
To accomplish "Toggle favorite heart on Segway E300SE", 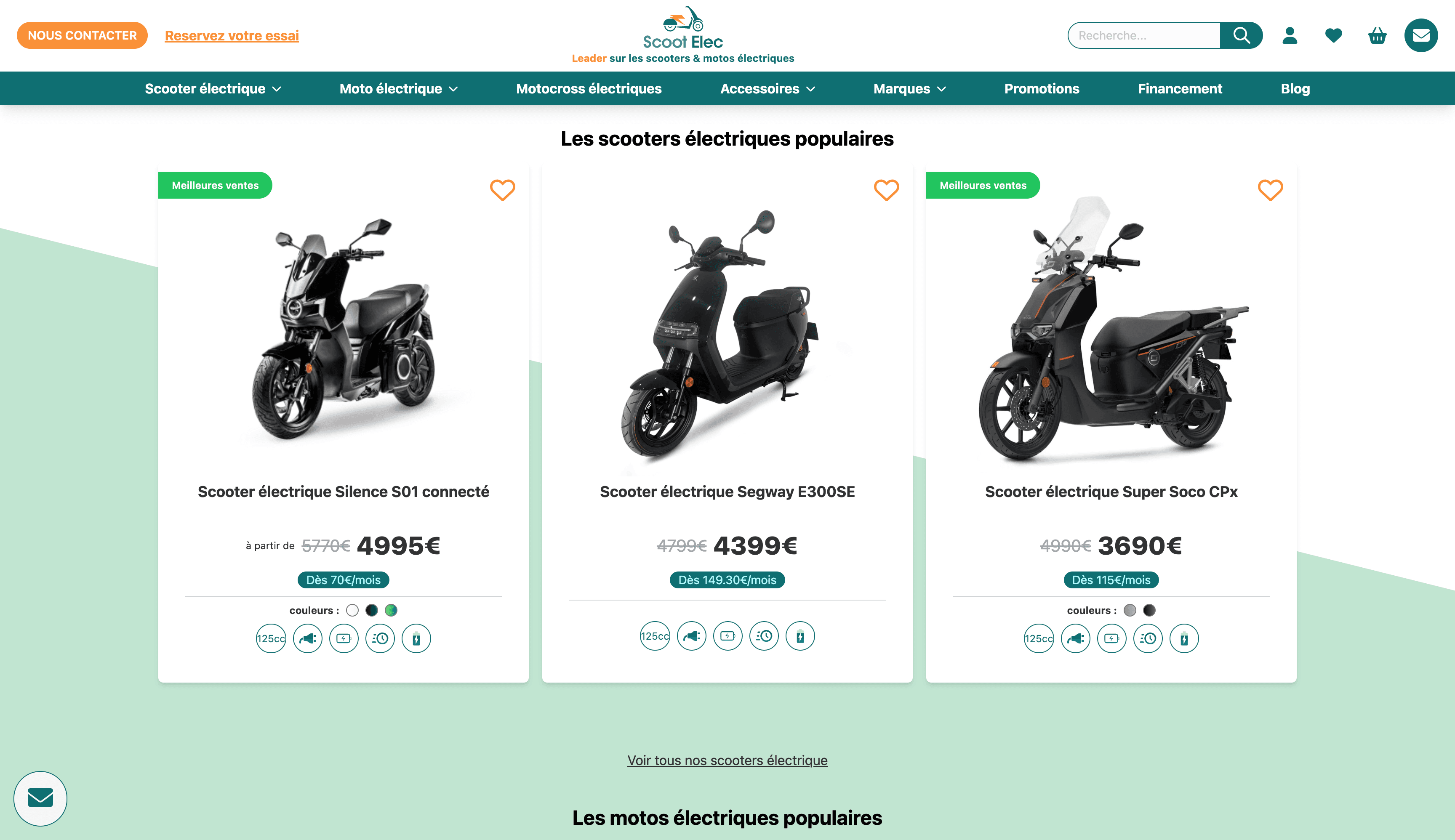I will point(886,189).
